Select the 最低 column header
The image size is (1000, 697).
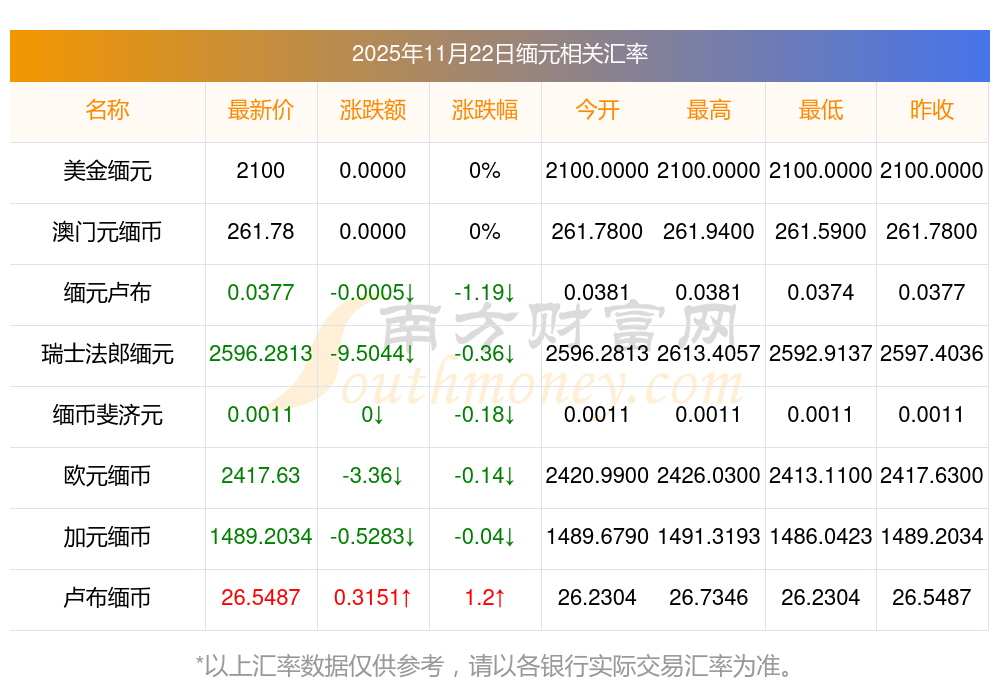click(x=820, y=110)
